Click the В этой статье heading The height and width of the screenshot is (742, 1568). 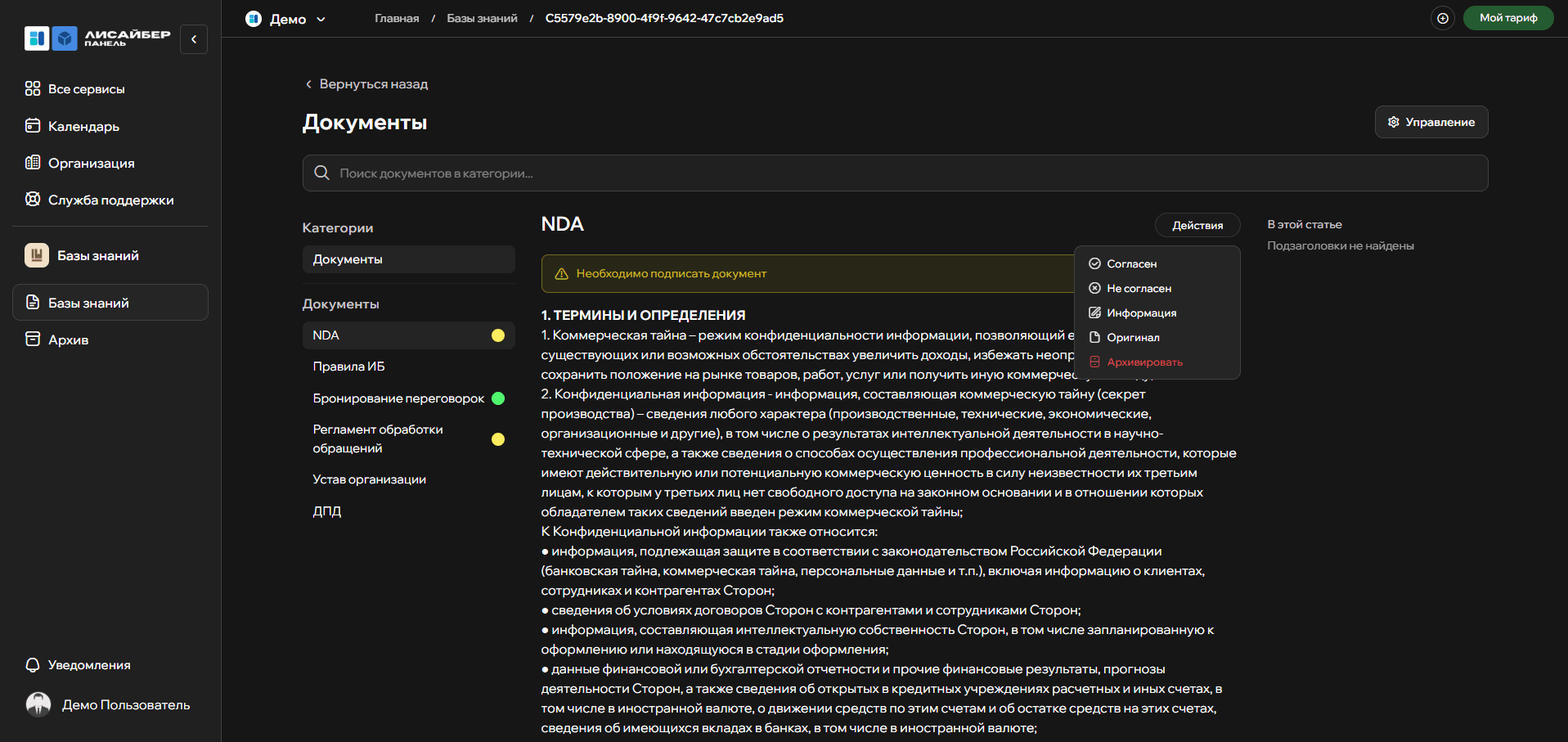coord(1305,224)
